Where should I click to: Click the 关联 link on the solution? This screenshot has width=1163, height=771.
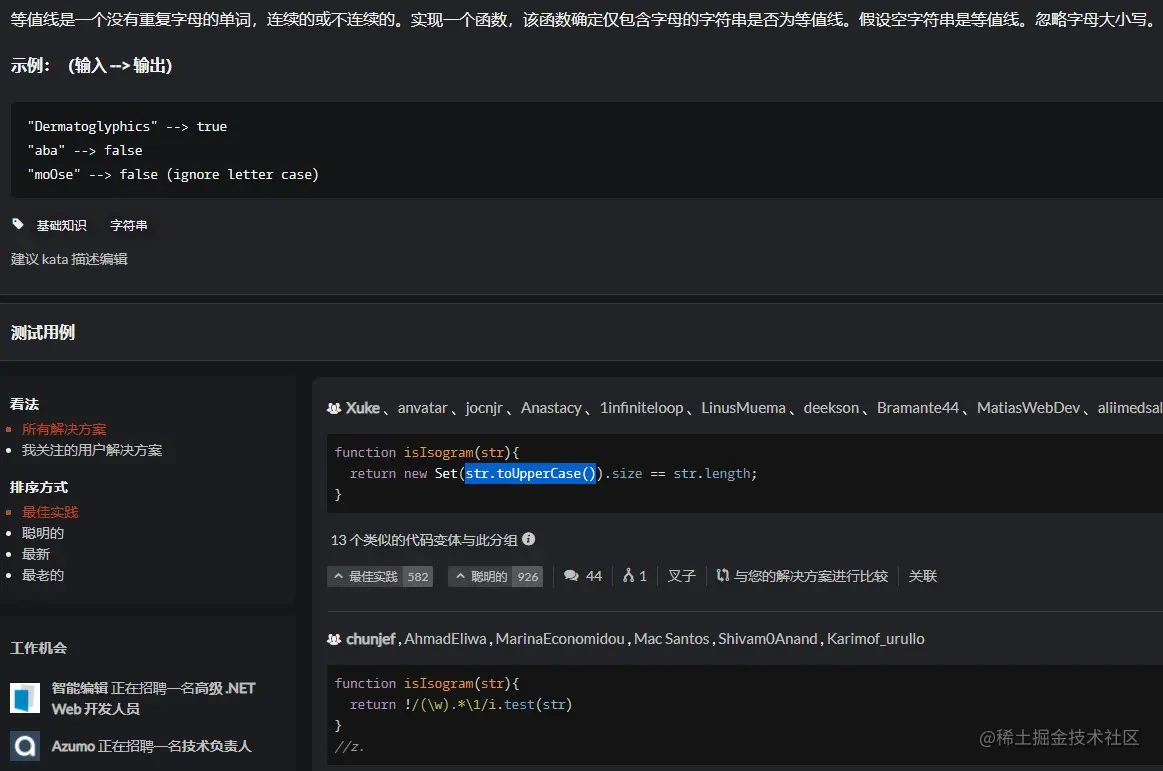(922, 575)
